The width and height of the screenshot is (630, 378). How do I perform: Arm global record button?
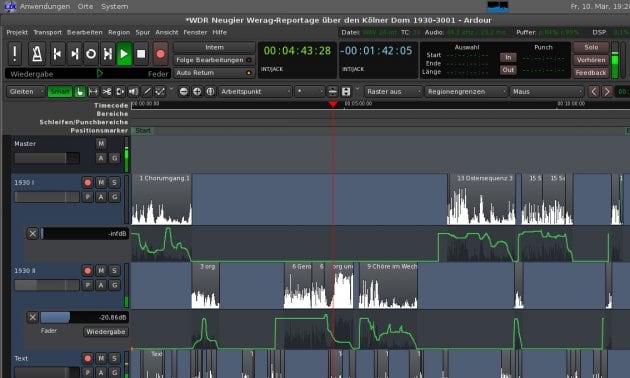(x=160, y=53)
